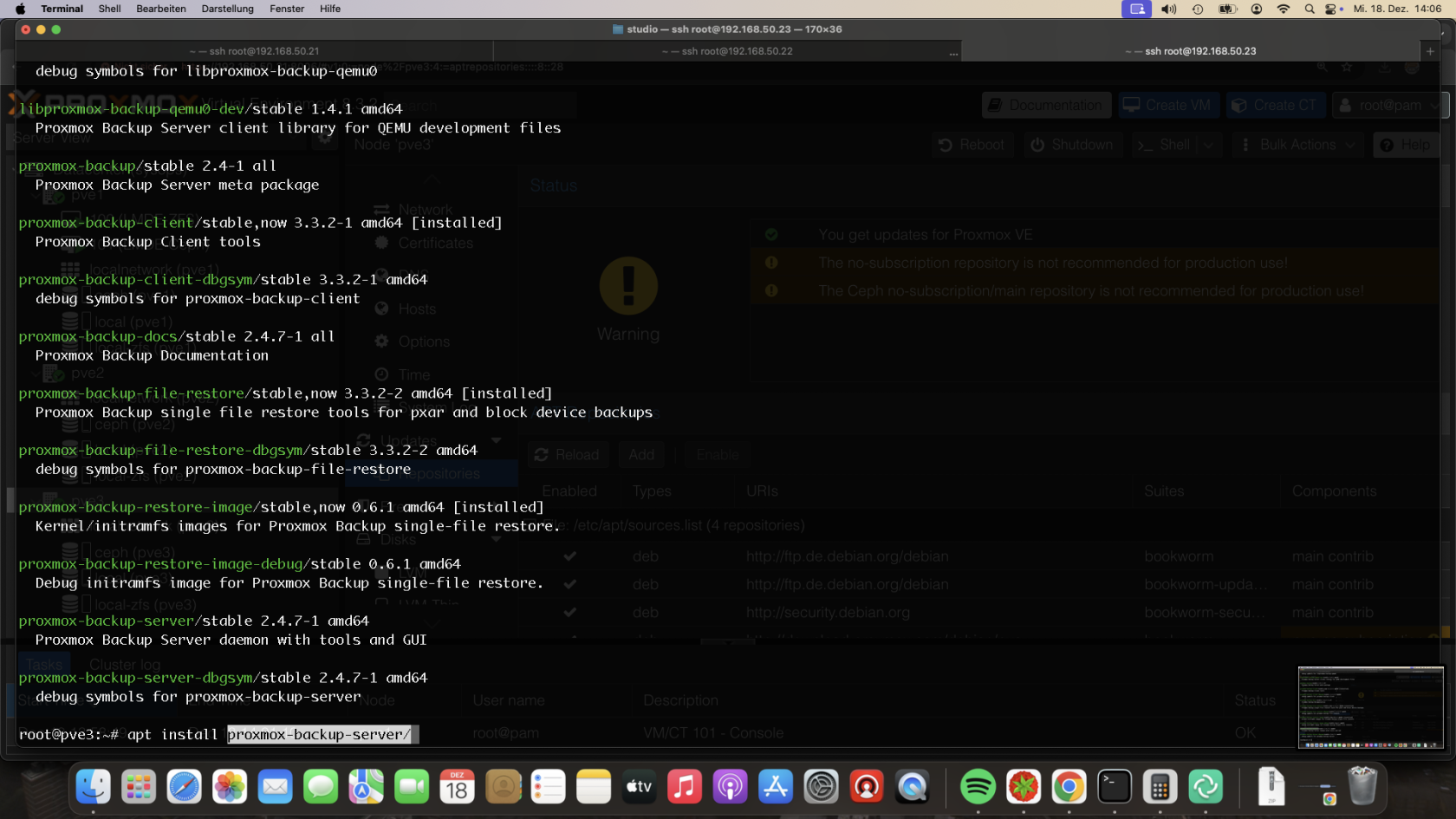The height and width of the screenshot is (819, 1456).
Task: Launch the Apple TV app in the dock
Action: (639, 787)
